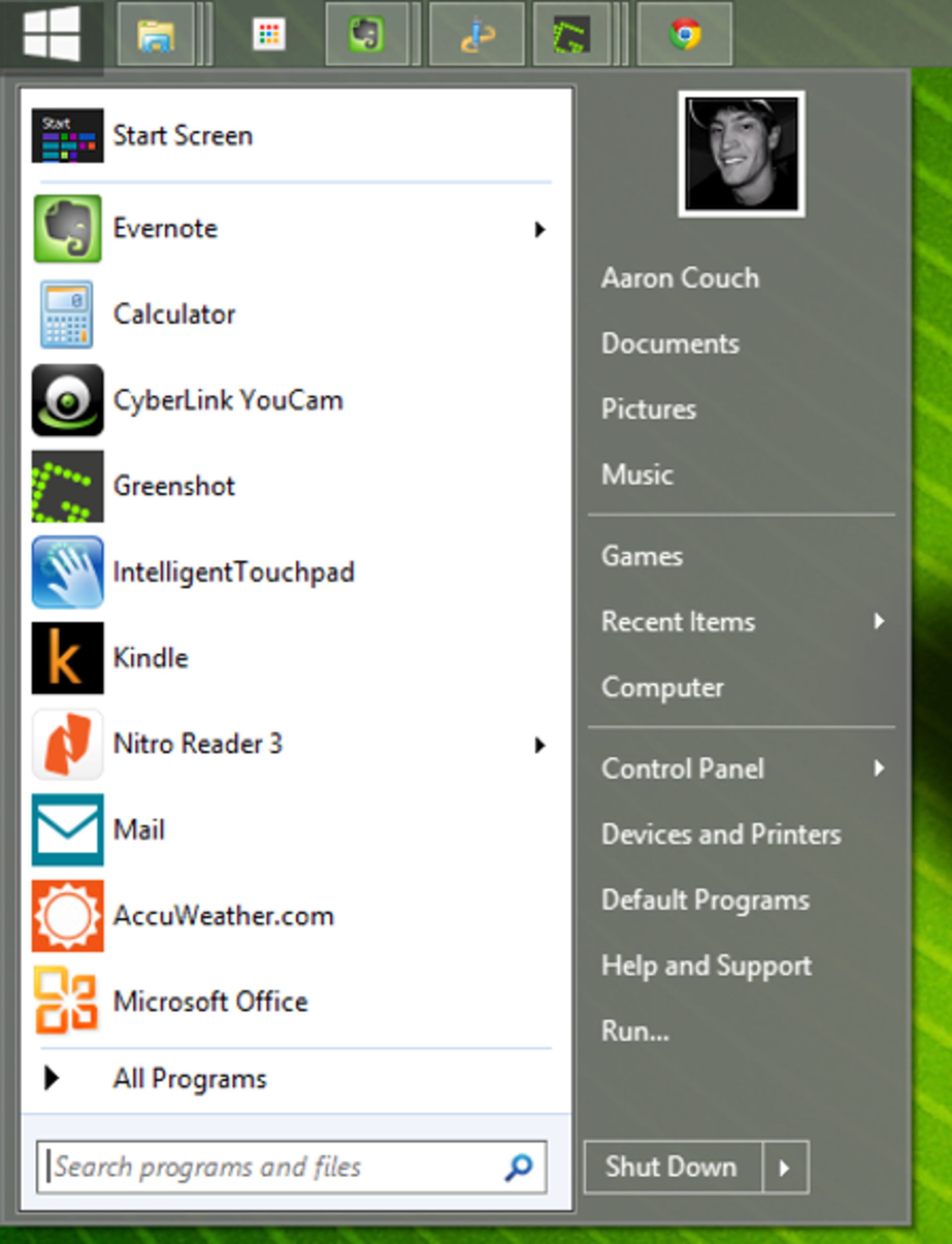
Task: Open Computer
Action: [x=662, y=688]
